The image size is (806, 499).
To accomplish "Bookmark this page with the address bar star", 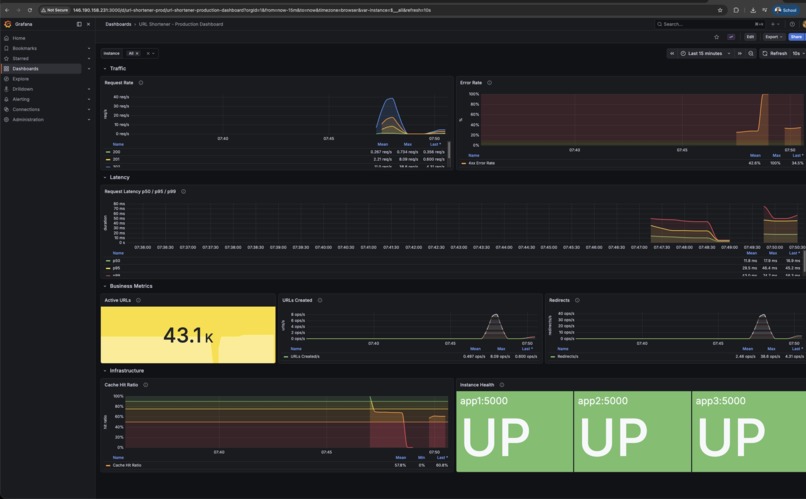I will 720,10.
